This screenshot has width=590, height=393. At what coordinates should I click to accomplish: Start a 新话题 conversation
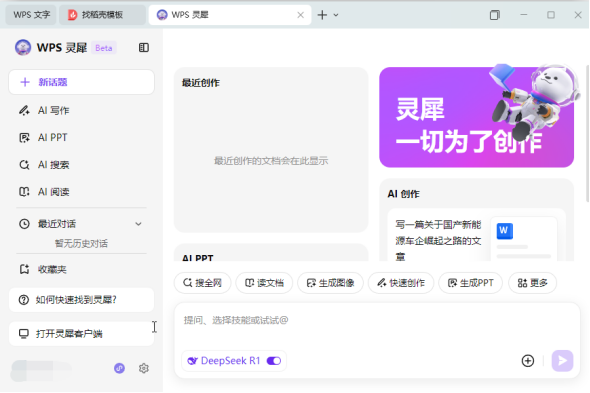pos(81,82)
